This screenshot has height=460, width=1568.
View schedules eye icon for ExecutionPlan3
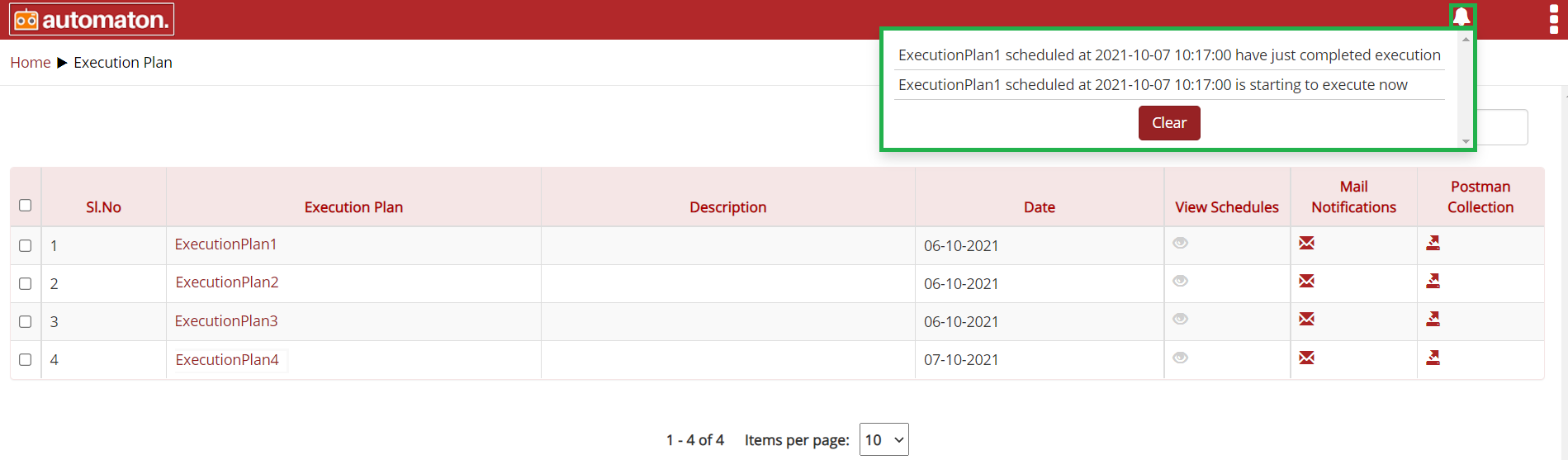pos(1181,319)
